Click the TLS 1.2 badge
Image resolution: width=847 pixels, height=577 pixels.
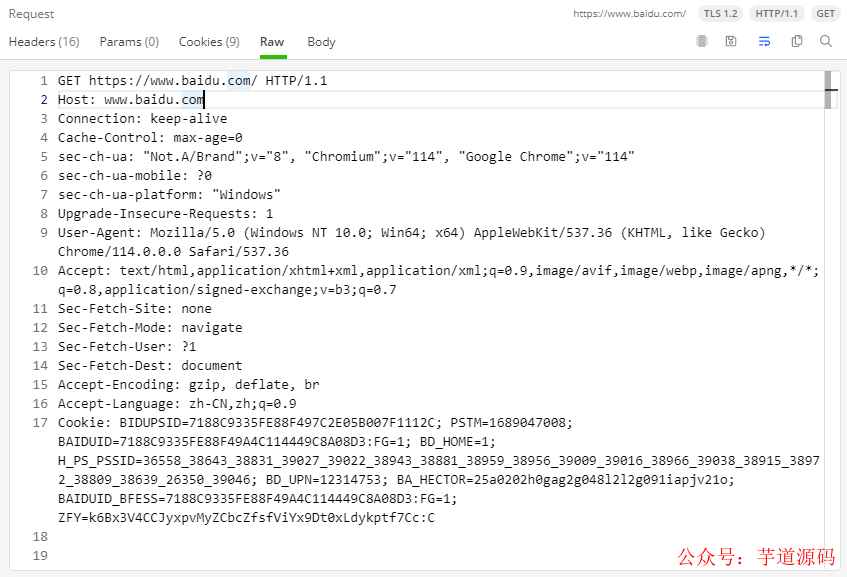(x=720, y=14)
